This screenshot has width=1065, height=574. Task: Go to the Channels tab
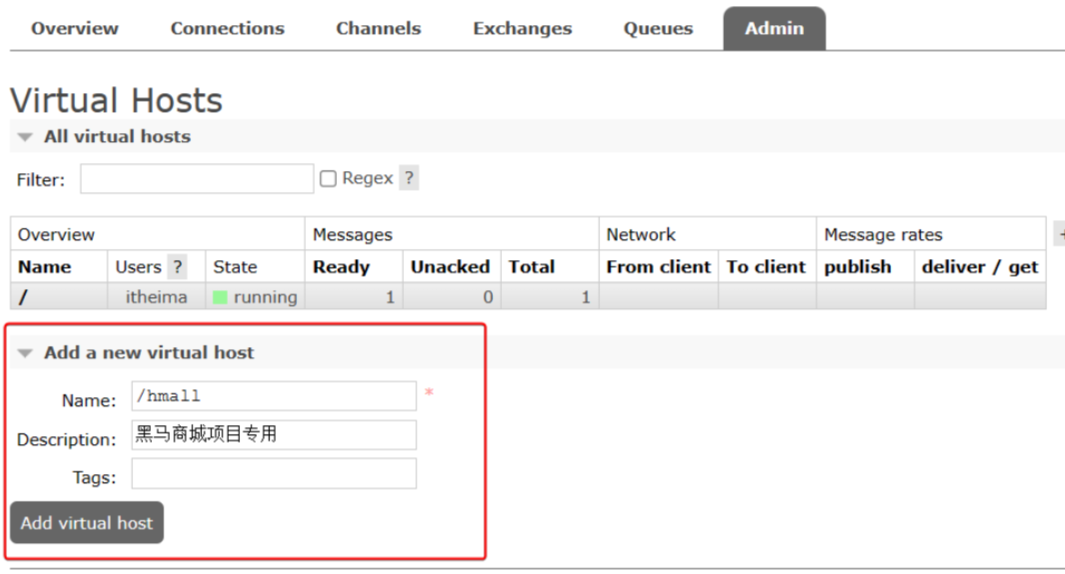click(x=378, y=29)
